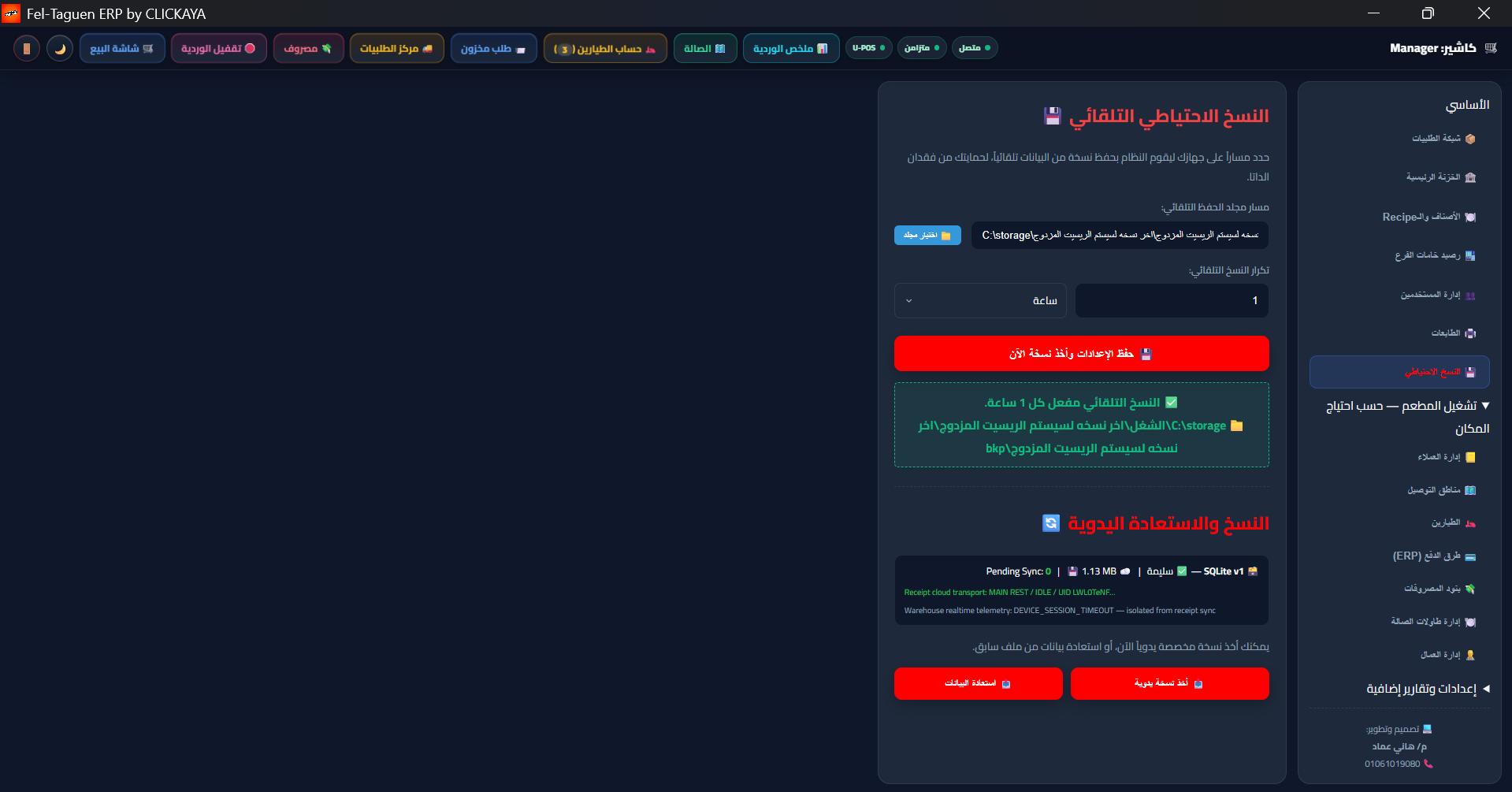Expand the additional settings and reports section
Viewport: 1512px width, 792px height.
point(1428,689)
